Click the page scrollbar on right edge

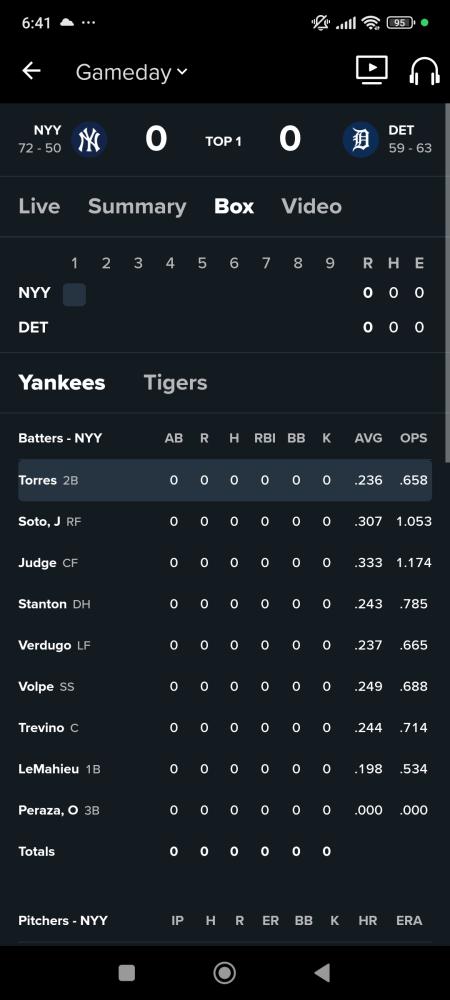coord(447,284)
